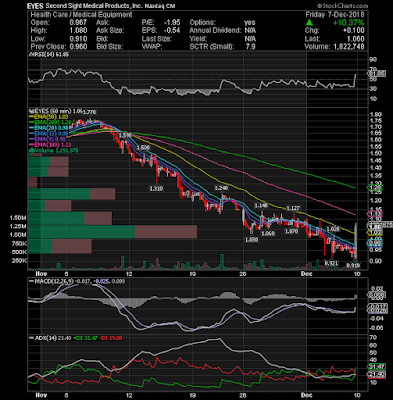This screenshot has width=393, height=400.
Task: Click the Prev Close value 0.960
Action: (78, 47)
